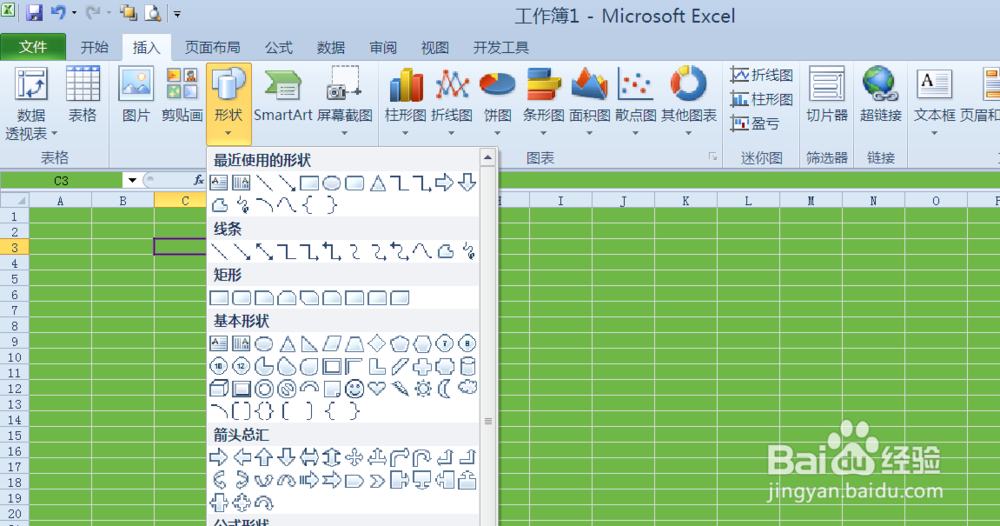Click the Undo arrow icon

(59, 12)
